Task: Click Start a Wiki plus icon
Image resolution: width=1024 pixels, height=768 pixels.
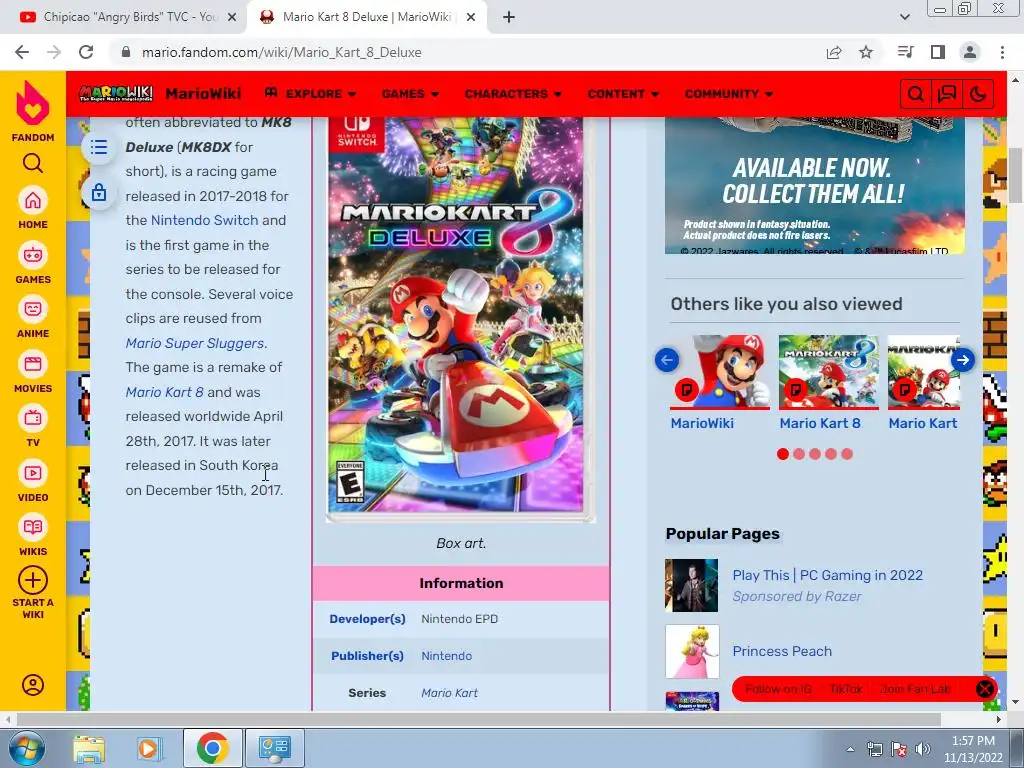Action: [x=33, y=580]
